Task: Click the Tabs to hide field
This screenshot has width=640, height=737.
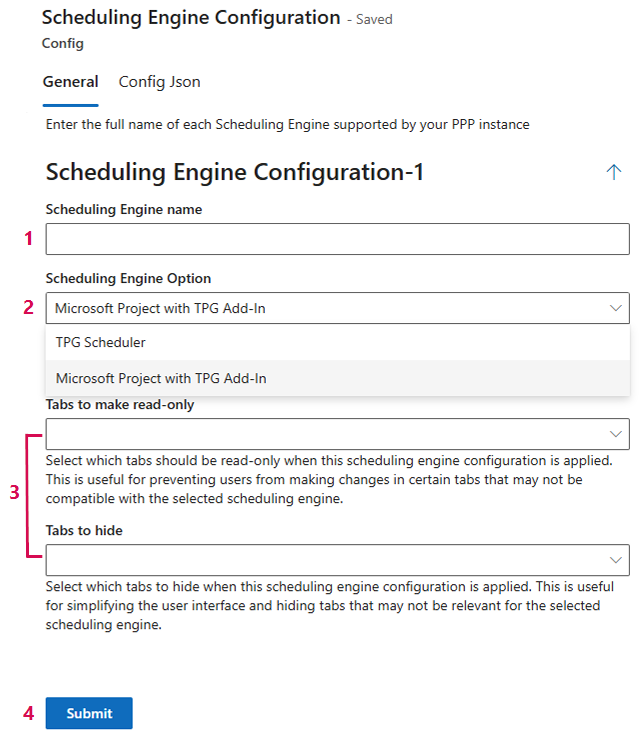Action: tap(337, 560)
